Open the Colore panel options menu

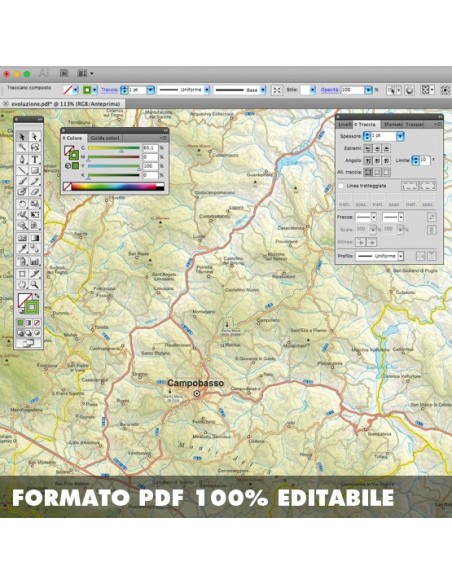coord(164,138)
